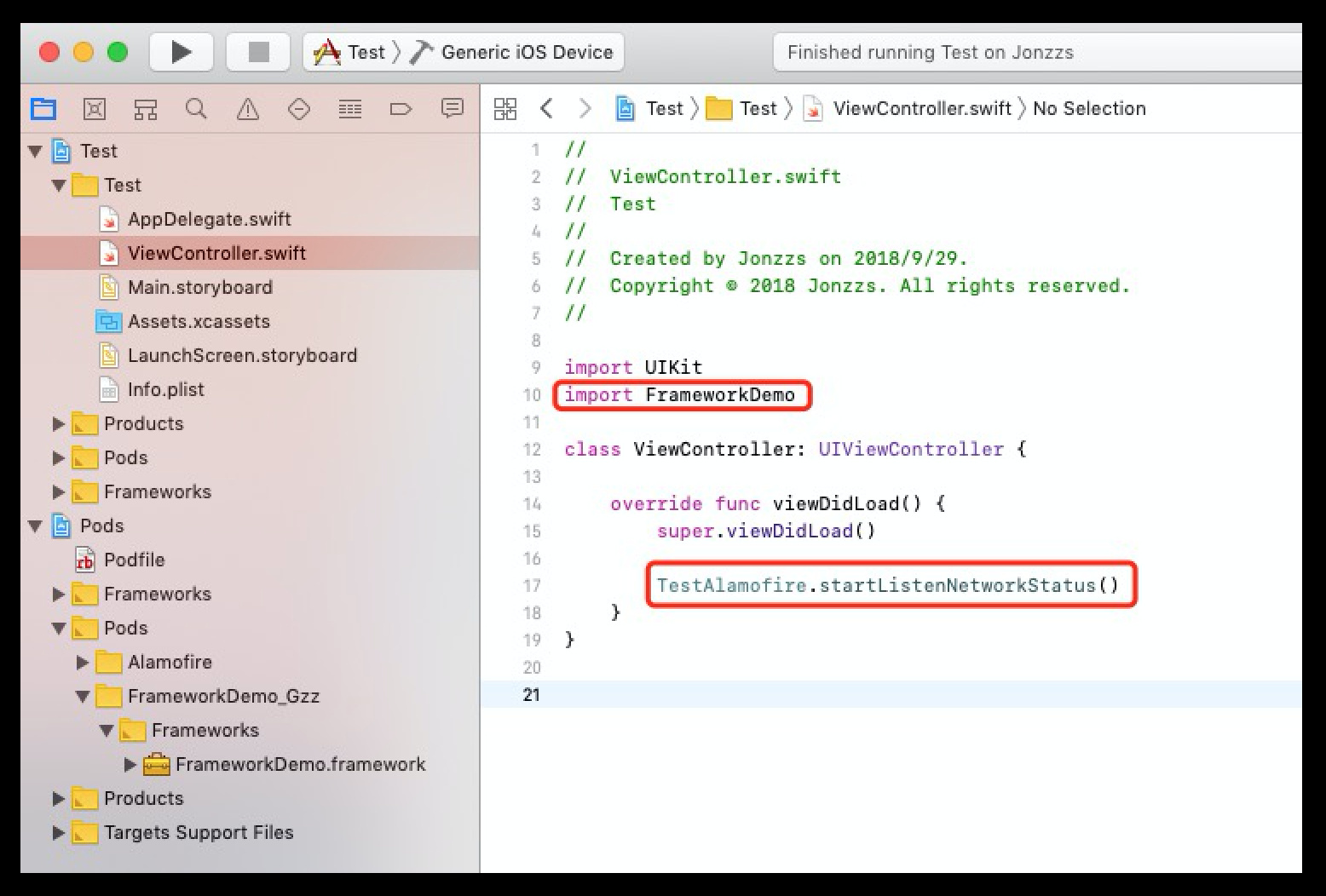Open the Source Control navigator

pyautogui.click(x=95, y=109)
